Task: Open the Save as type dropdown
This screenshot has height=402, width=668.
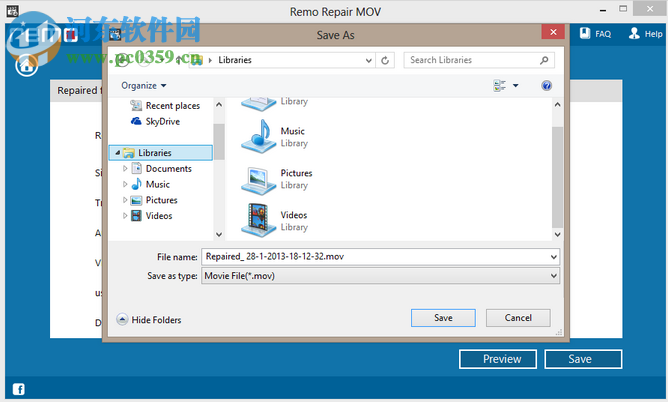Action: [553, 276]
